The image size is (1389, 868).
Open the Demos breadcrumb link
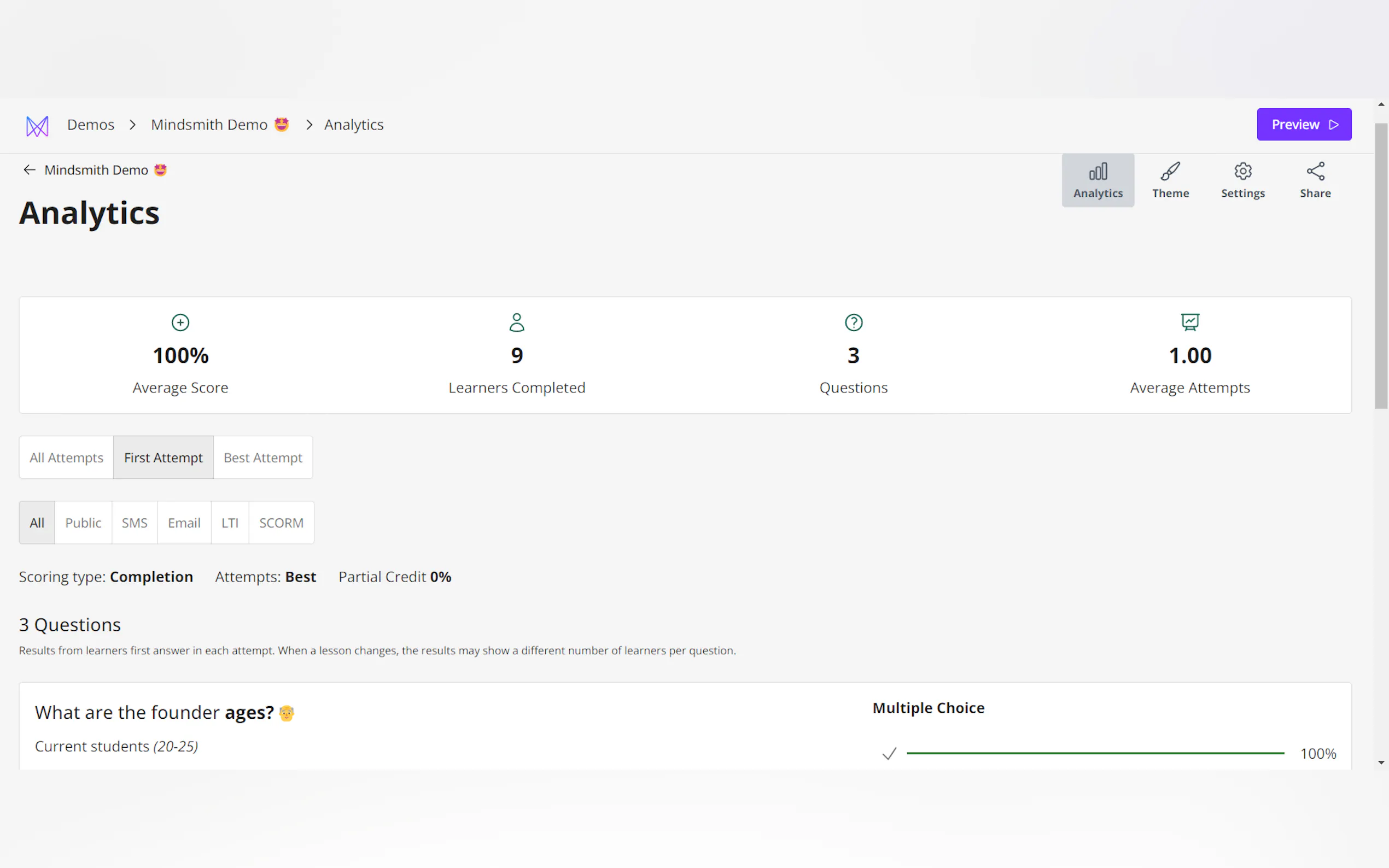(x=91, y=125)
